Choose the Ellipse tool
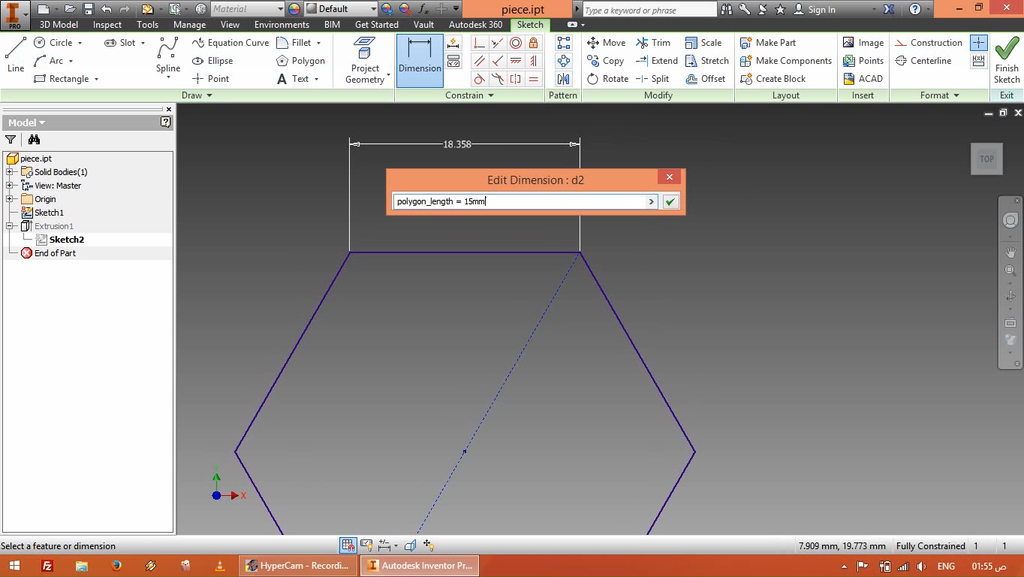The width and height of the screenshot is (1024, 577). click(x=213, y=61)
